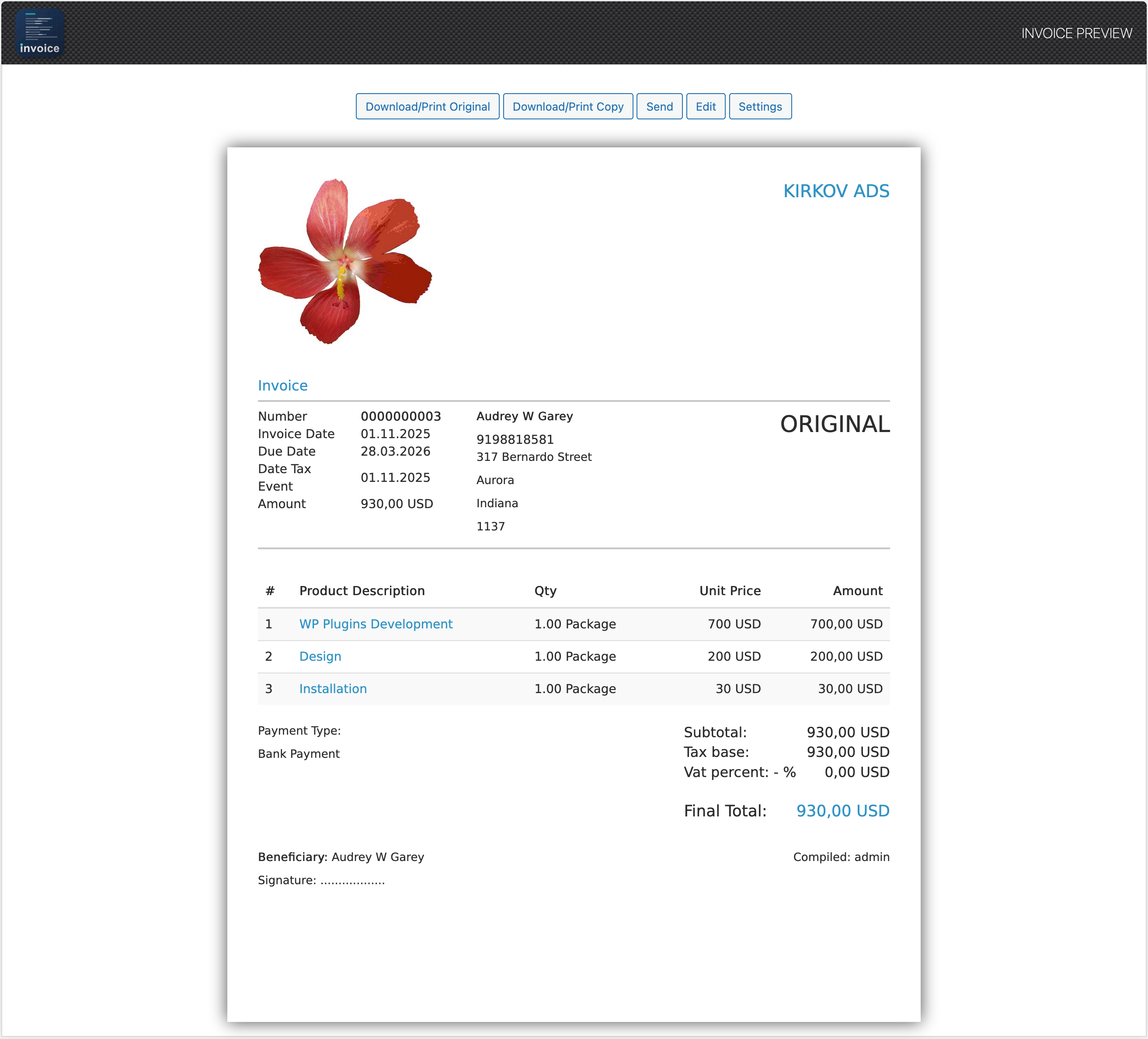
Task: Open the Design line item
Action: click(320, 656)
